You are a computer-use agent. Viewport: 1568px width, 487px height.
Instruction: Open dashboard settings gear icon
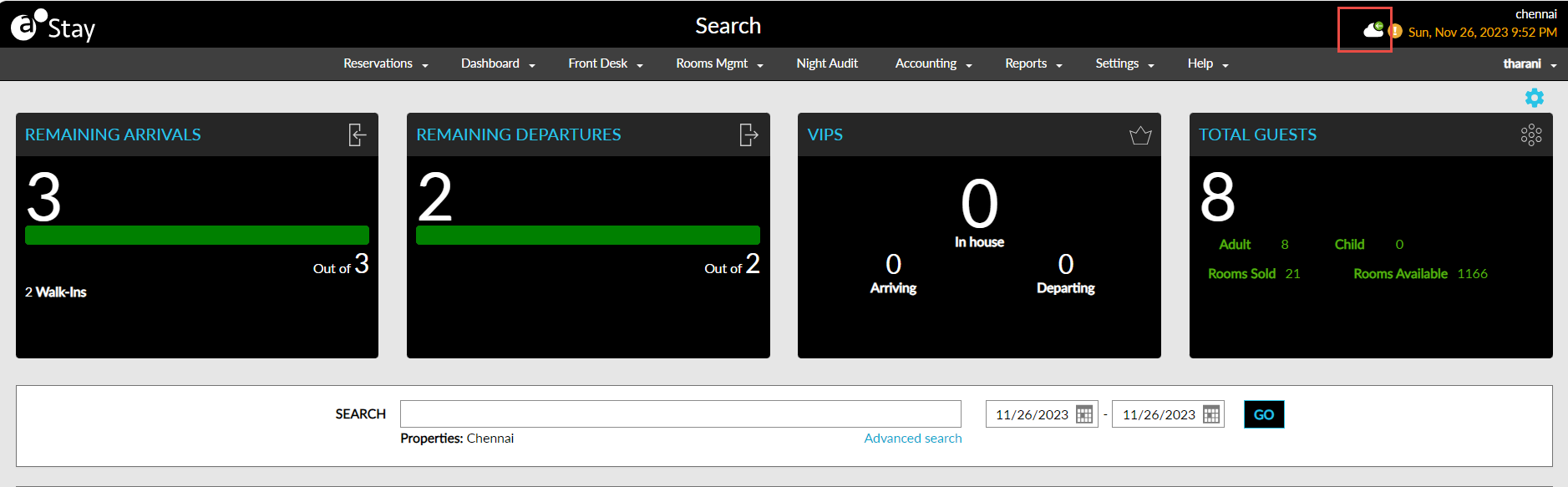[x=1534, y=98]
